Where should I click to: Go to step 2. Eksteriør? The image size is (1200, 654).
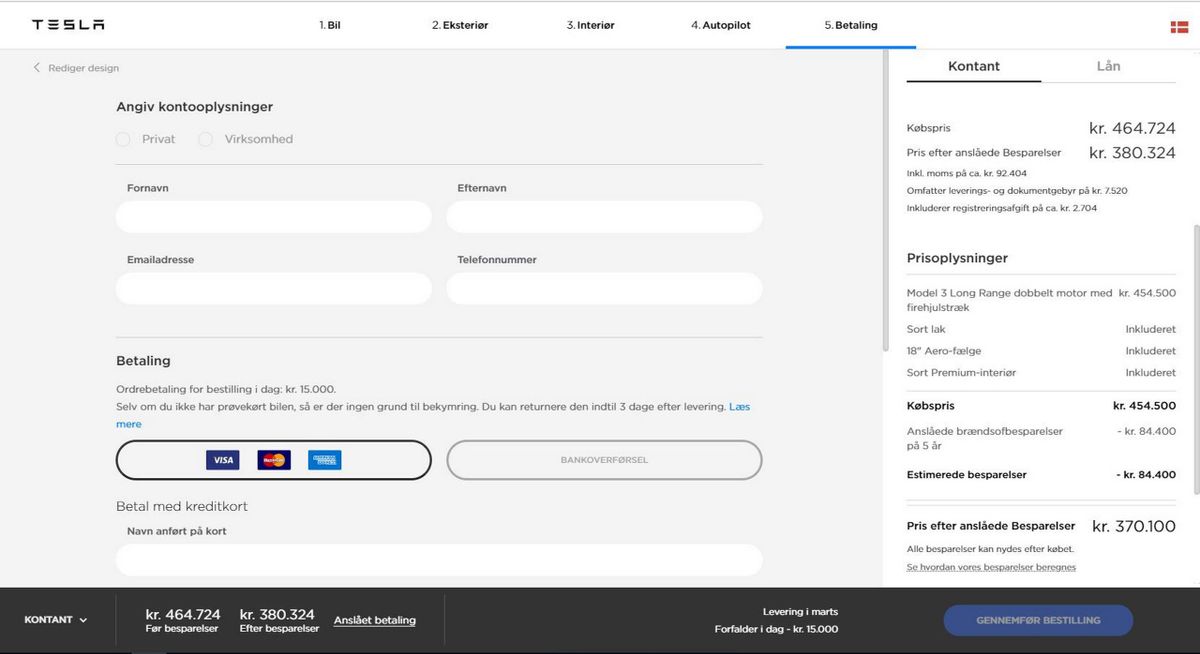click(460, 25)
